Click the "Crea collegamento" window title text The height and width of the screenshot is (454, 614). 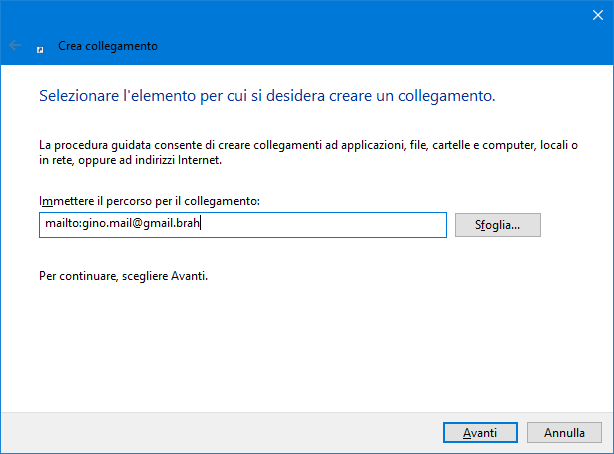pyautogui.click(x=107, y=46)
